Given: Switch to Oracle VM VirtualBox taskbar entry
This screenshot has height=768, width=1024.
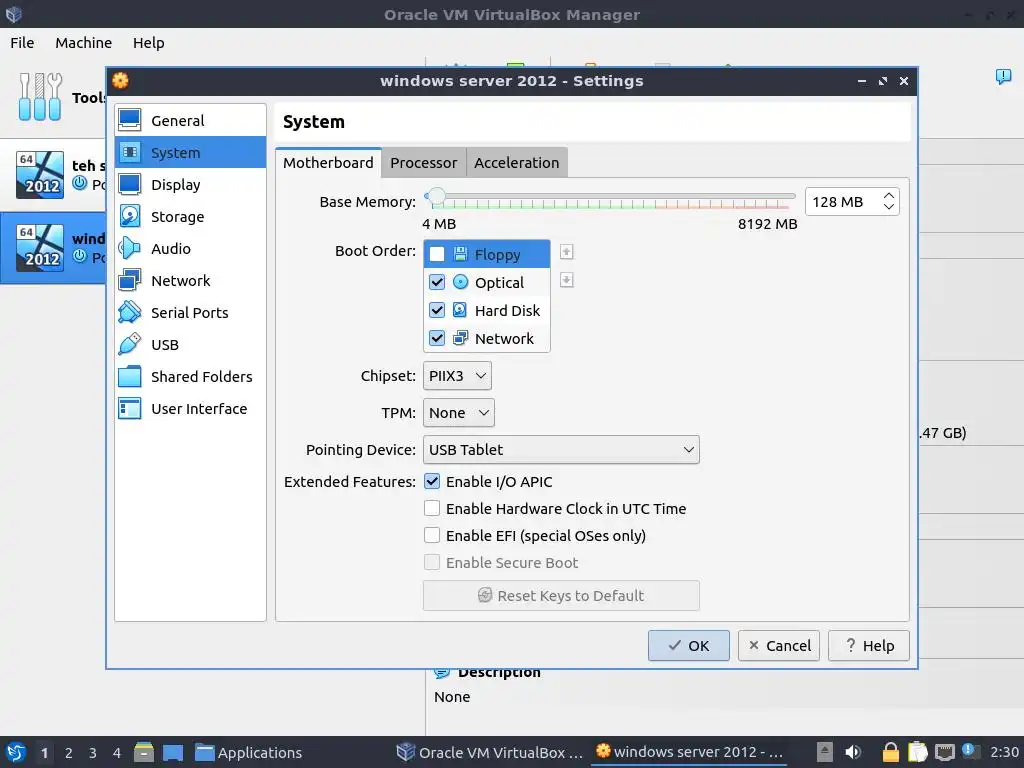Looking at the screenshot, I should pyautogui.click(x=490, y=752).
